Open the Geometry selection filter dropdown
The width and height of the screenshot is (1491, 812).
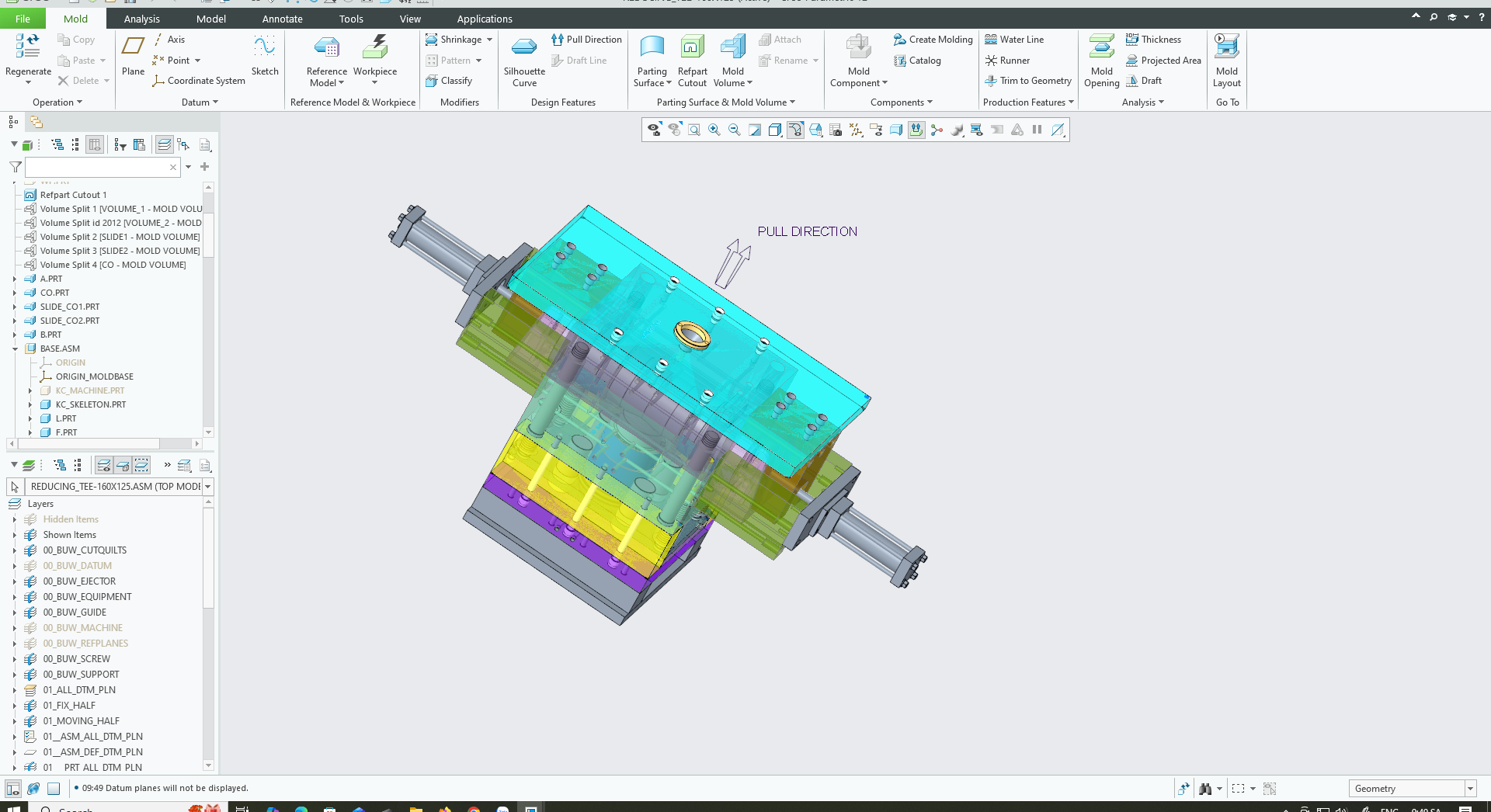(1469, 789)
